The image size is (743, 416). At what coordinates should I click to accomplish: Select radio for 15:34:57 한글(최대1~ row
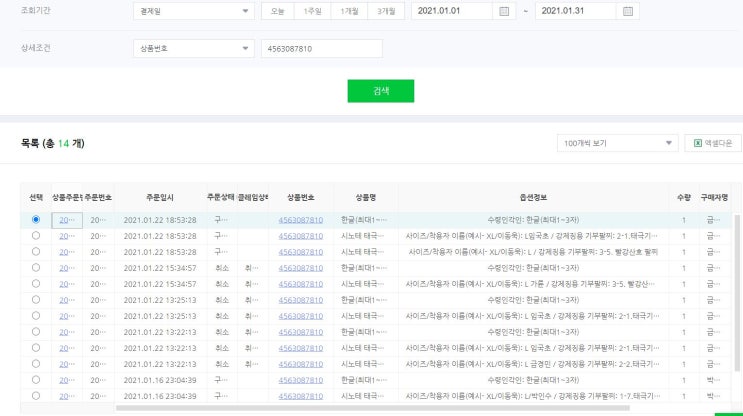point(36,268)
